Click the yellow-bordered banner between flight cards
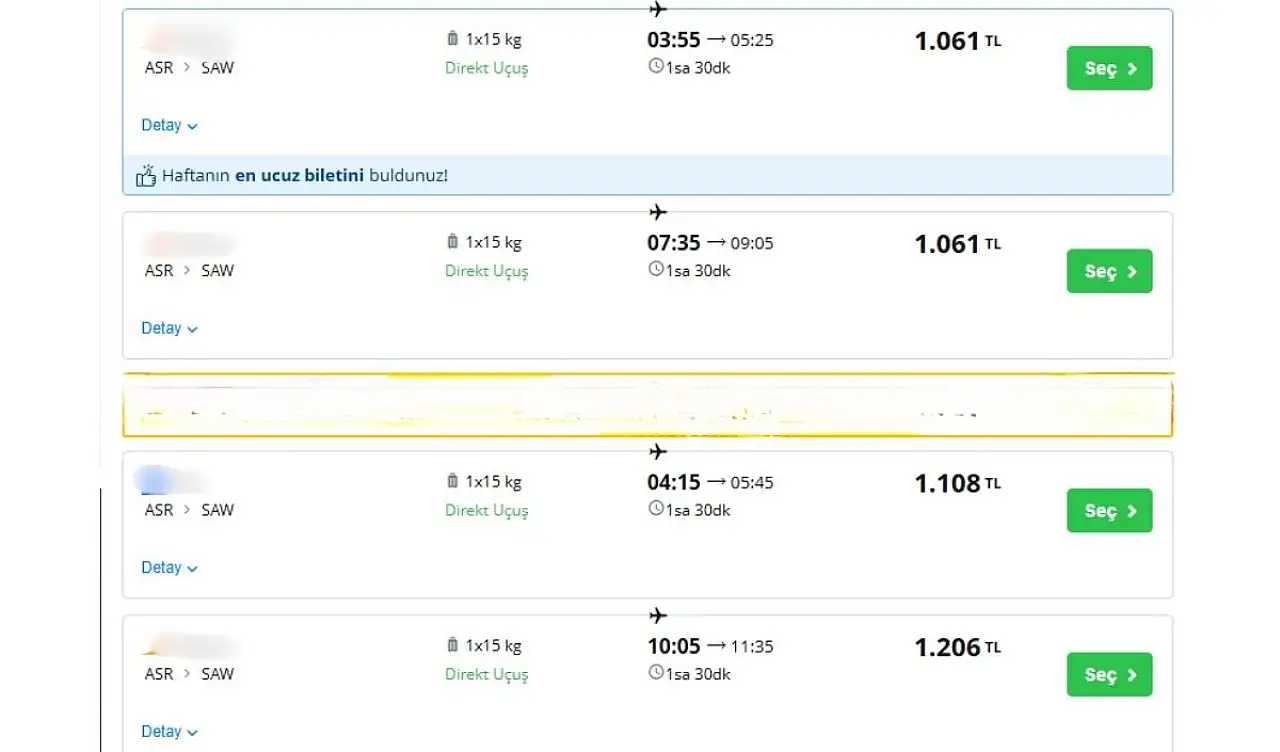Screen dimensions: 1280x752 pyautogui.click(x=647, y=405)
